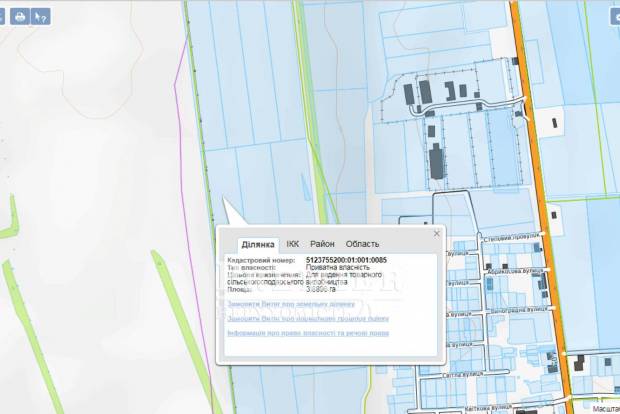Click the normative monetary valuation extract link
Viewport: 620px width, 414px height.
pyautogui.click(x=307, y=318)
